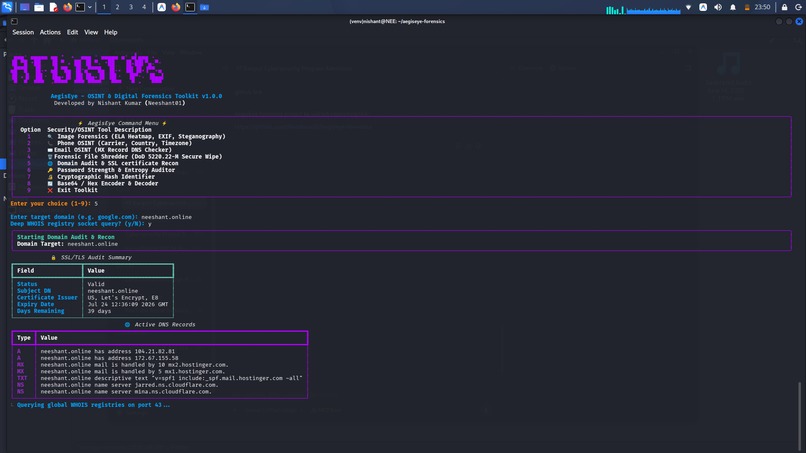Click 'Querying global WHOIS registries' status line
Viewport: 806px width, 453px height.
click(93, 405)
